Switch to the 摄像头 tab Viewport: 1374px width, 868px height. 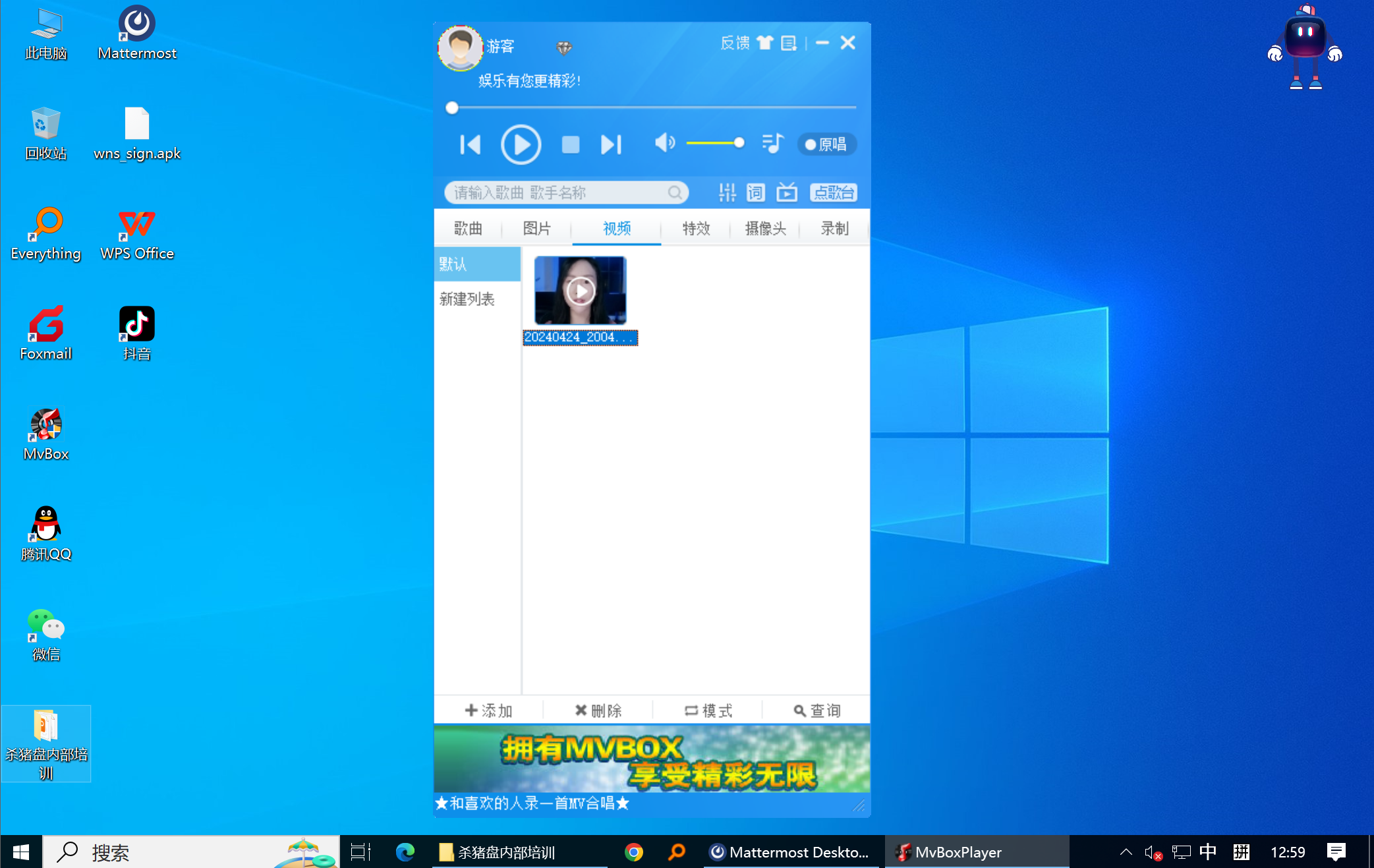pyautogui.click(x=765, y=229)
